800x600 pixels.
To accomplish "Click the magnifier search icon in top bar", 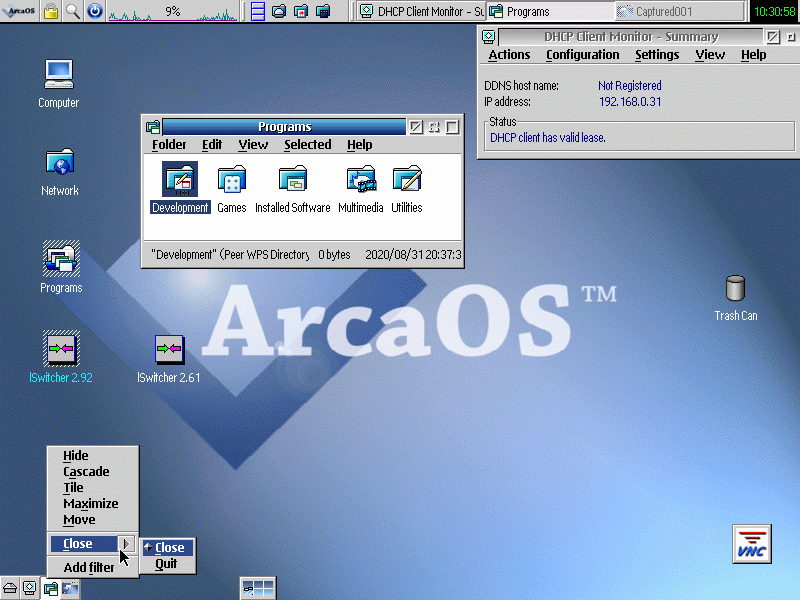I will pyautogui.click(x=72, y=12).
